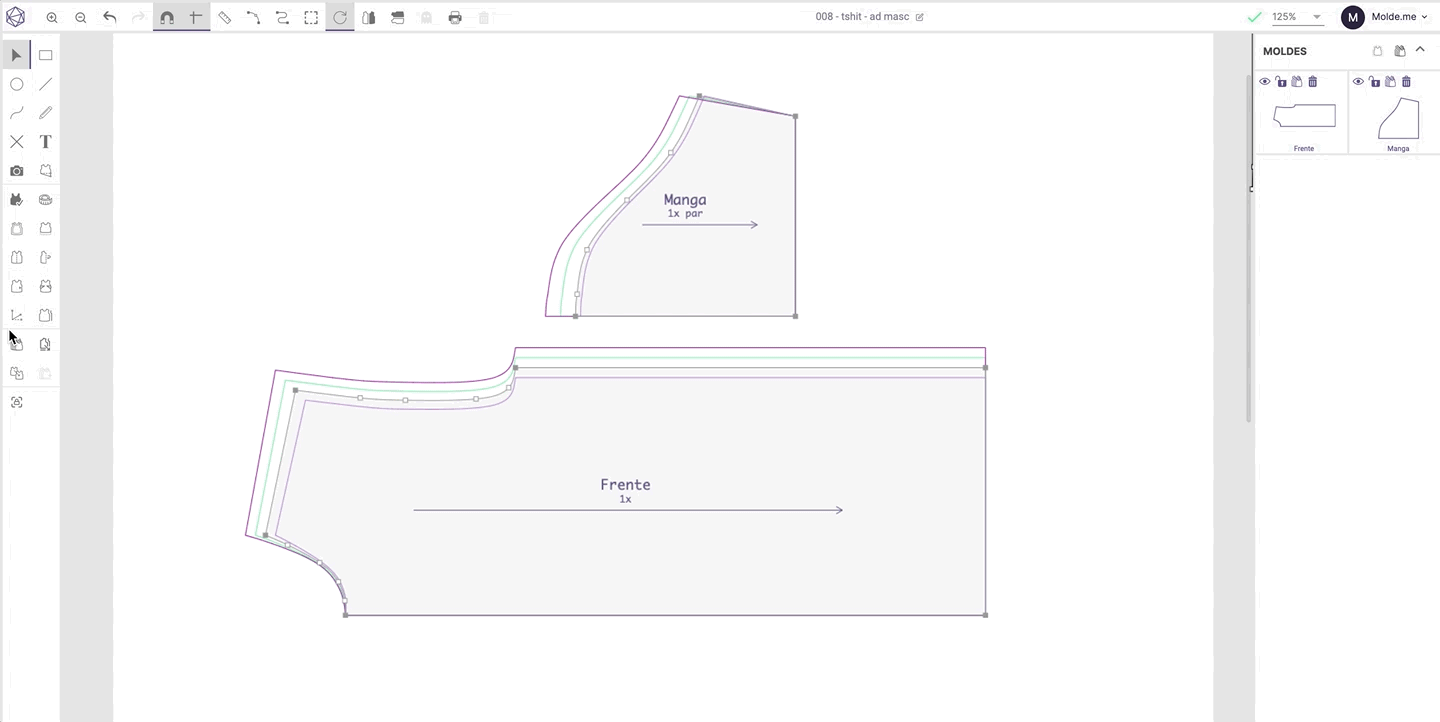Pick the pencil freehand tool
This screenshot has height=722, width=1440.
tap(45, 113)
